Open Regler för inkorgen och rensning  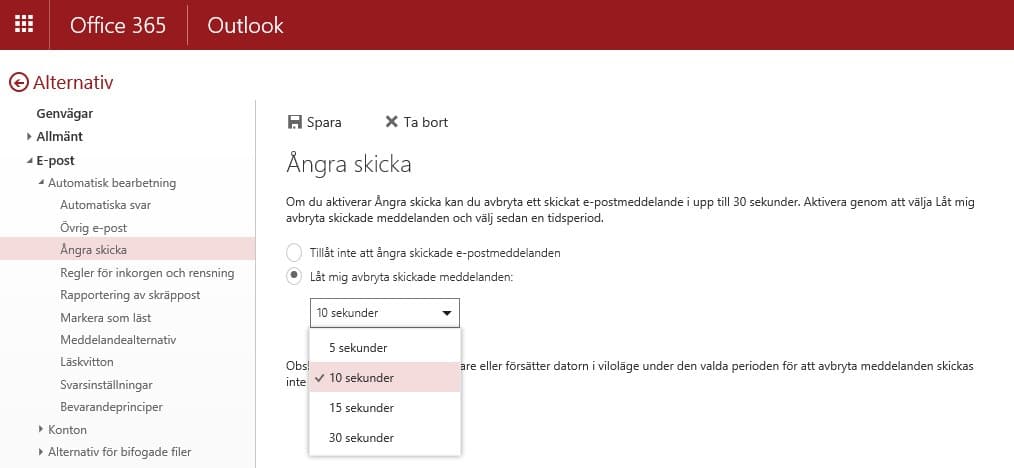click(147, 273)
